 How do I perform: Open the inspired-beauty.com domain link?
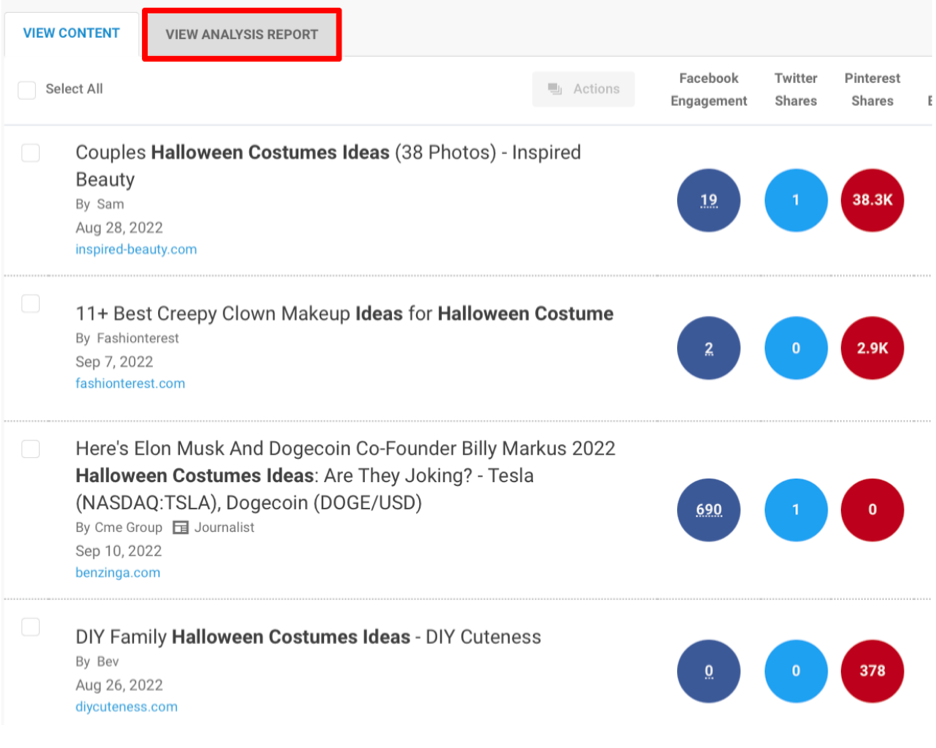tap(136, 249)
